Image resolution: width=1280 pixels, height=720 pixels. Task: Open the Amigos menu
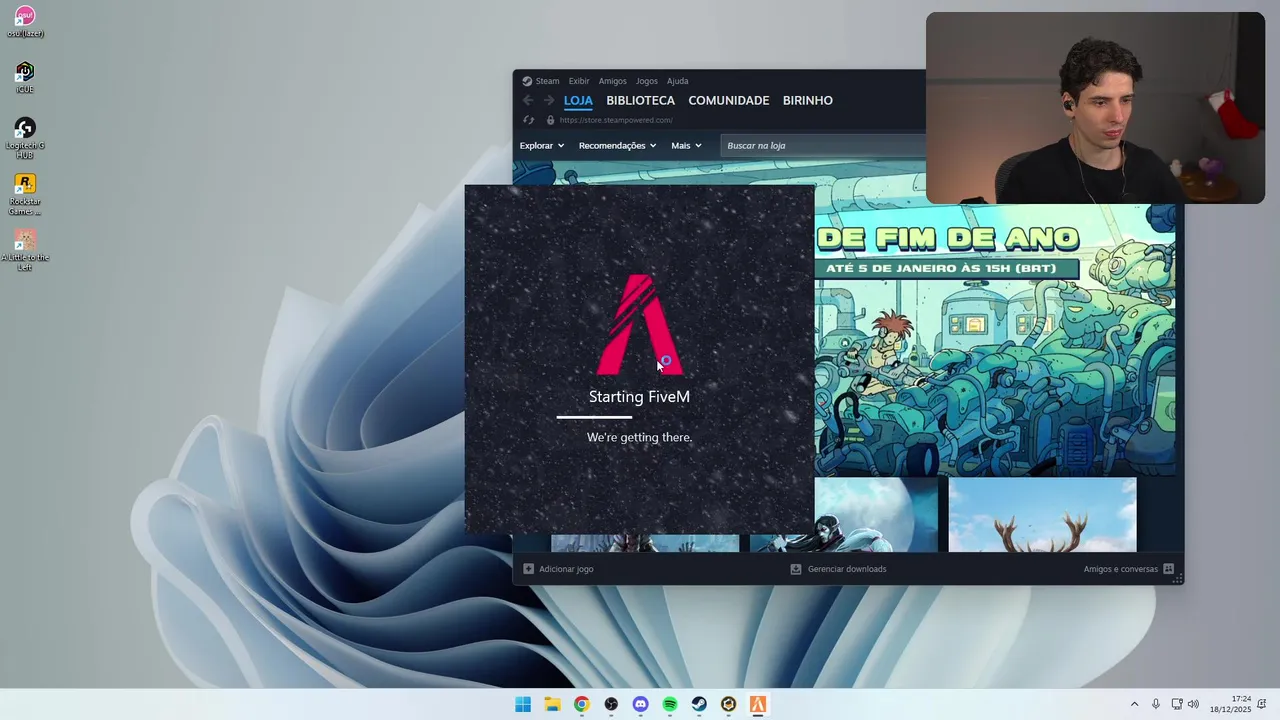point(612,81)
